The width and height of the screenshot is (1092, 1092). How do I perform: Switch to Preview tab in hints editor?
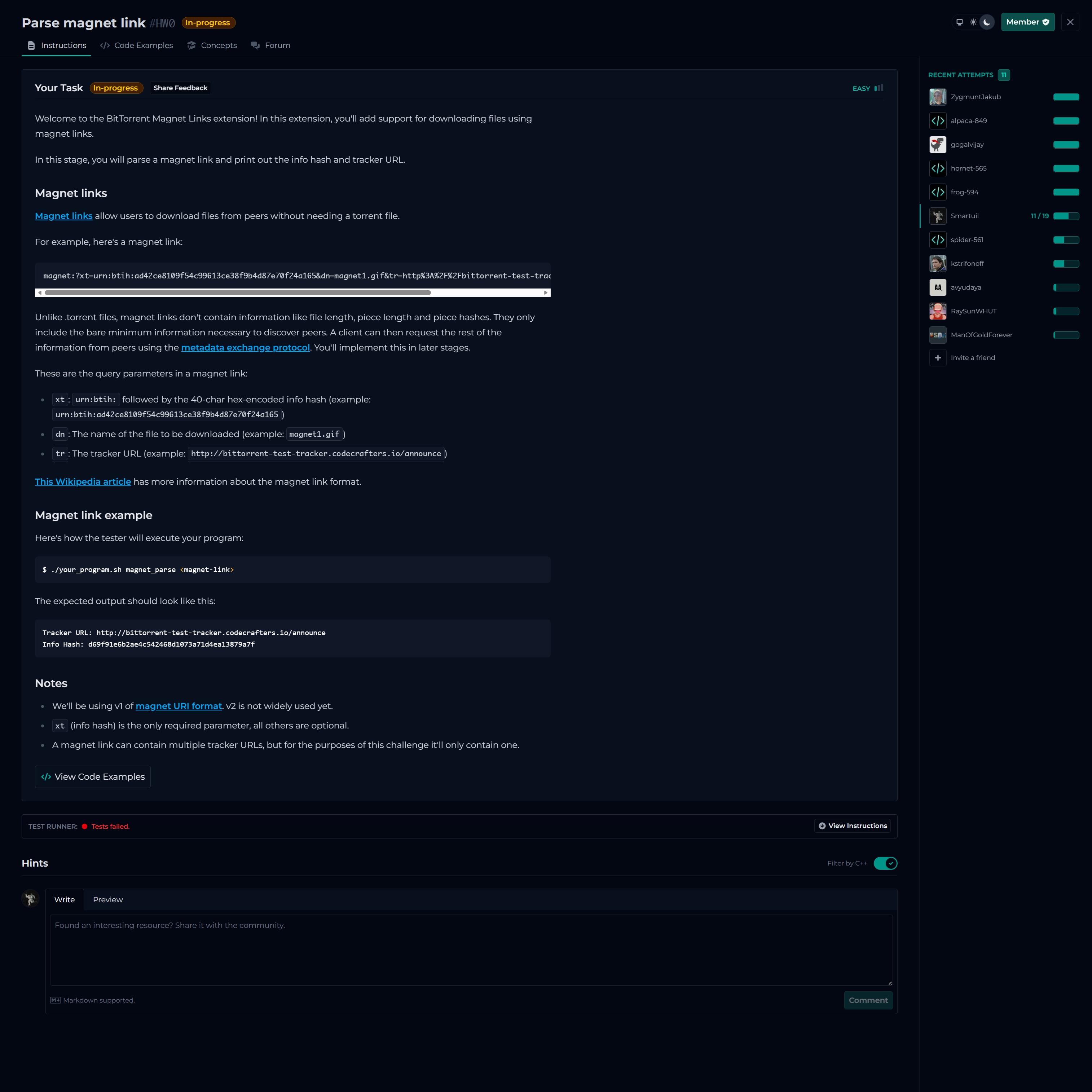107,900
